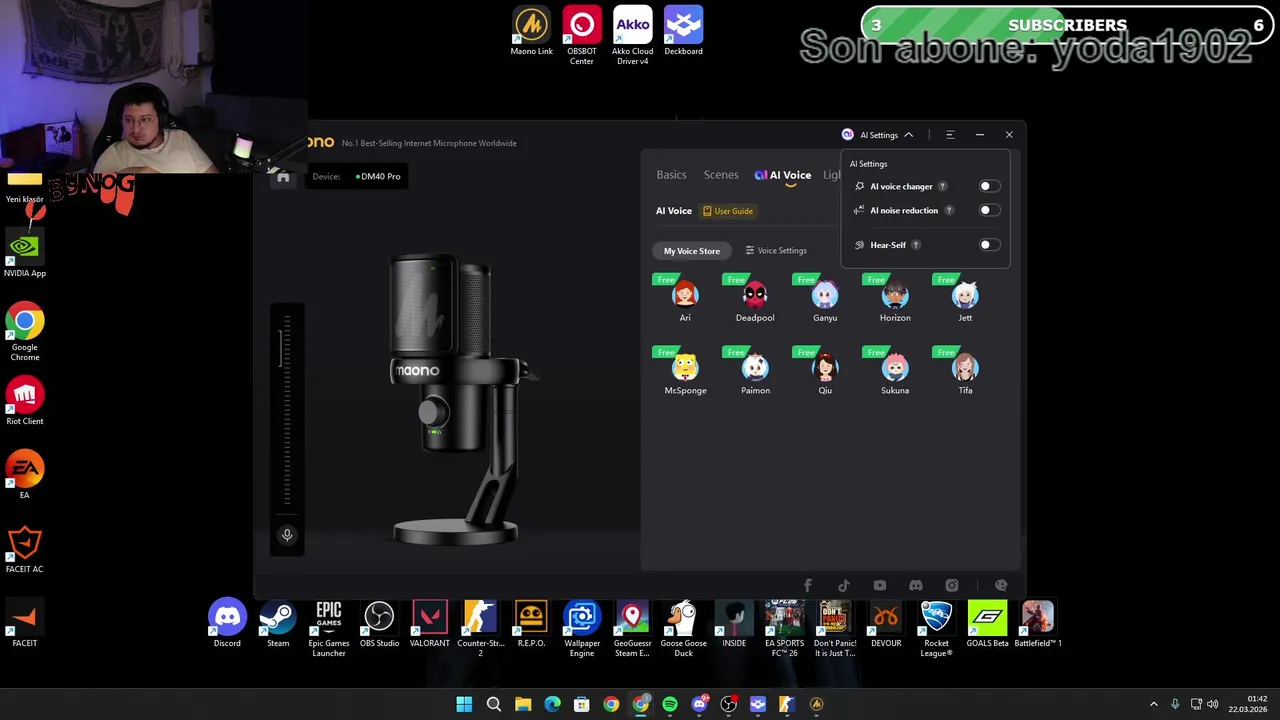Switch to the Basics tab

(x=671, y=175)
